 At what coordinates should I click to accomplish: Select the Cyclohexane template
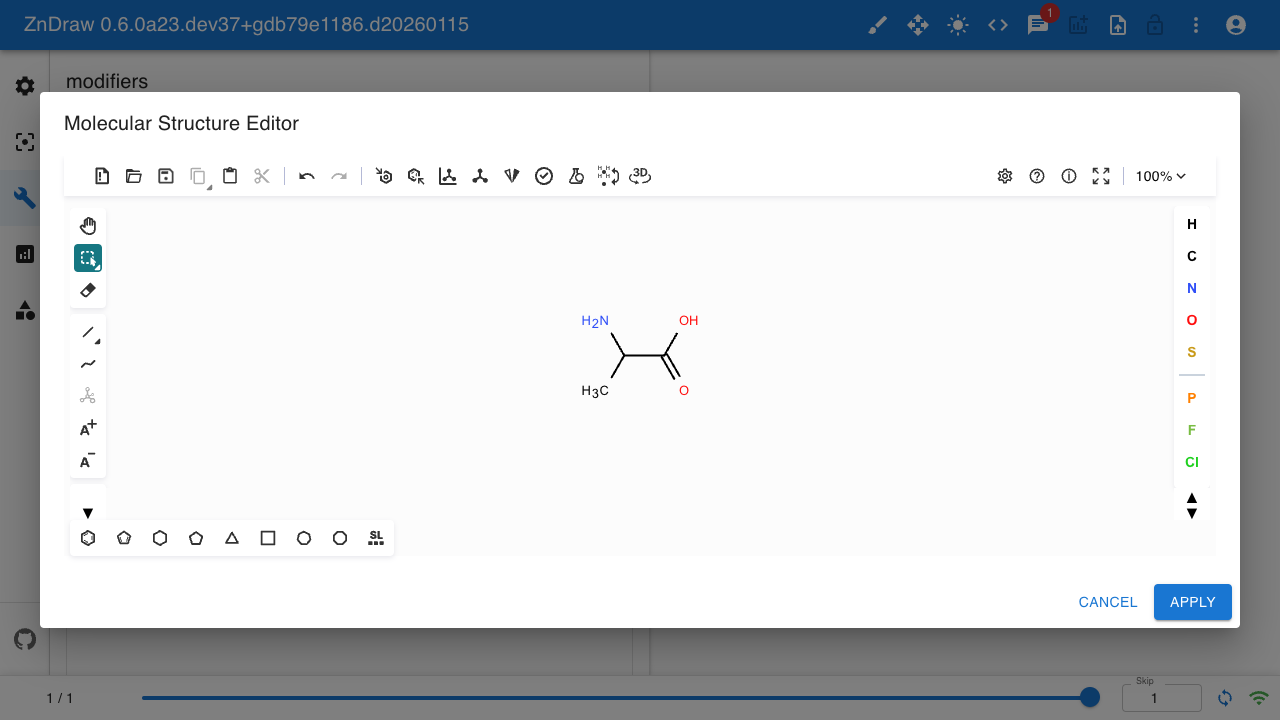tap(160, 538)
